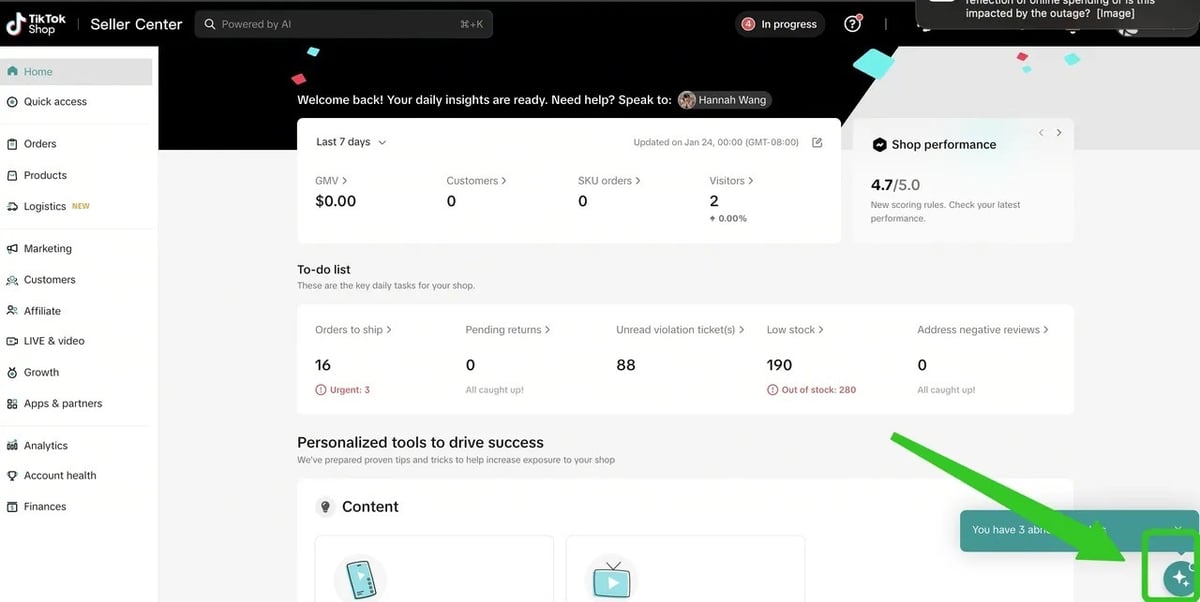This screenshot has width=1200, height=602.
Task: Open the Last 7 days date range dropdown
Action: click(347, 142)
